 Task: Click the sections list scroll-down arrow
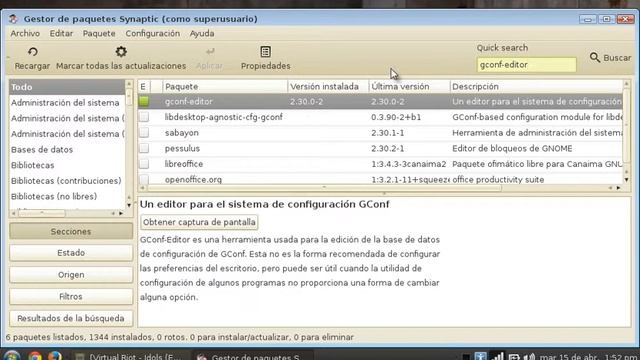129,205
